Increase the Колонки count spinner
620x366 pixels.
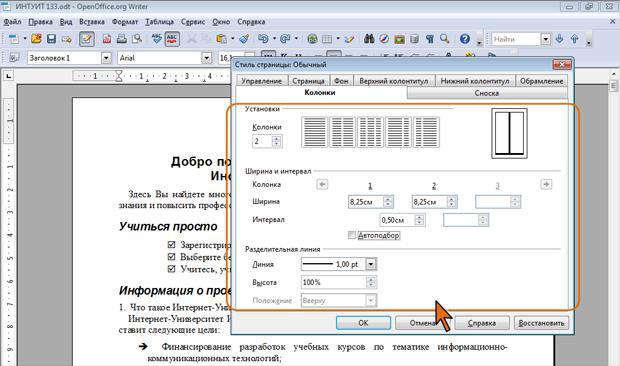[x=276, y=138]
